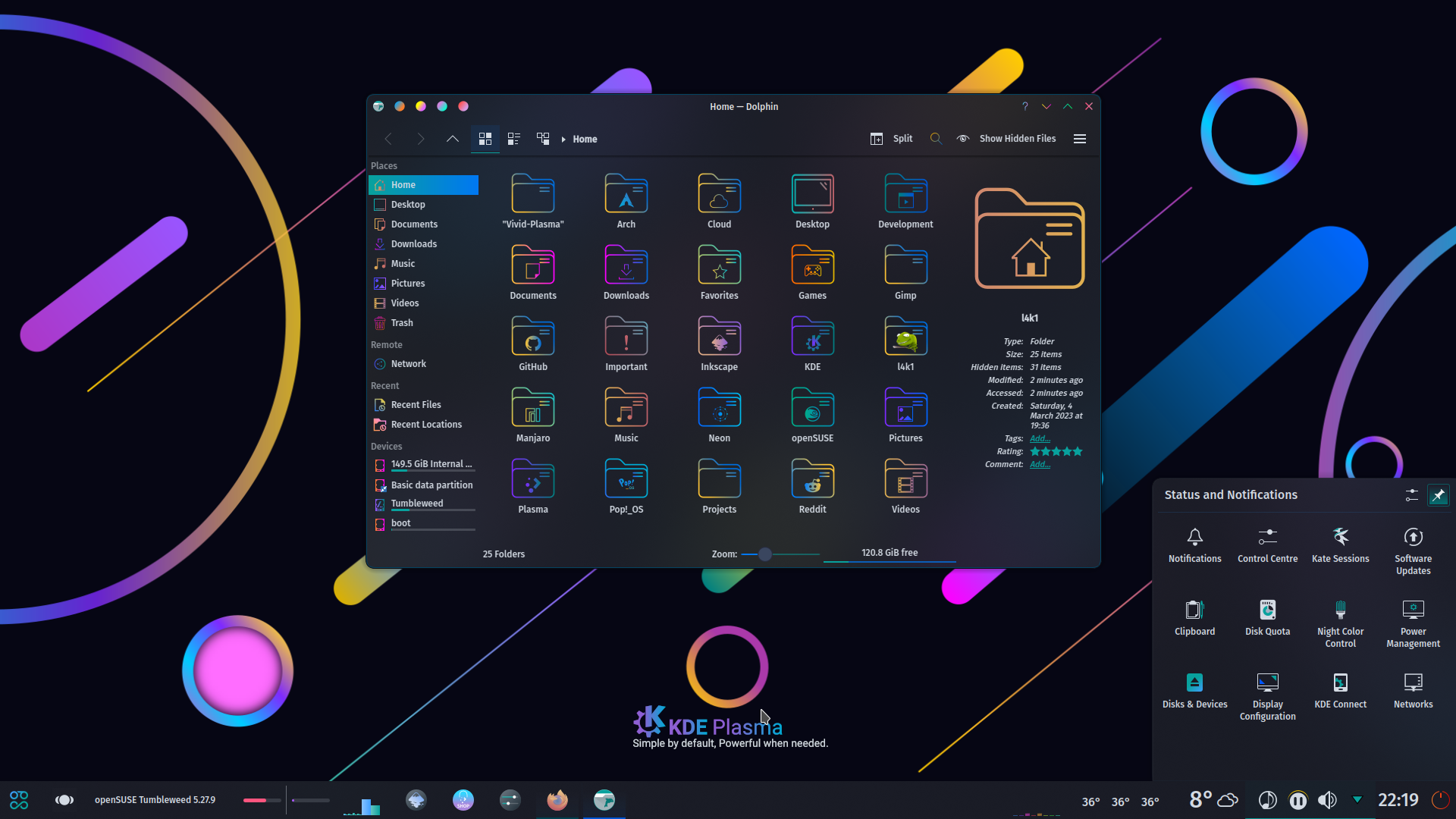The width and height of the screenshot is (1456, 819).
Task: Select the Tumbleweed device
Action: pos(423,504)
